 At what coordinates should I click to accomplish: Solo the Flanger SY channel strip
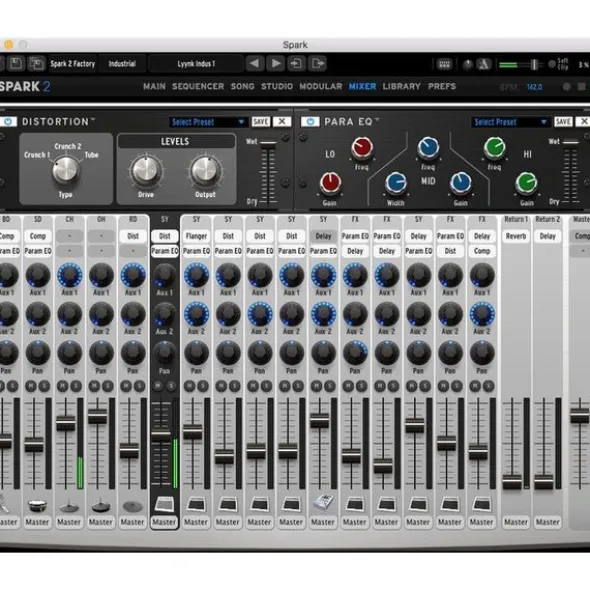pos(203,386)
